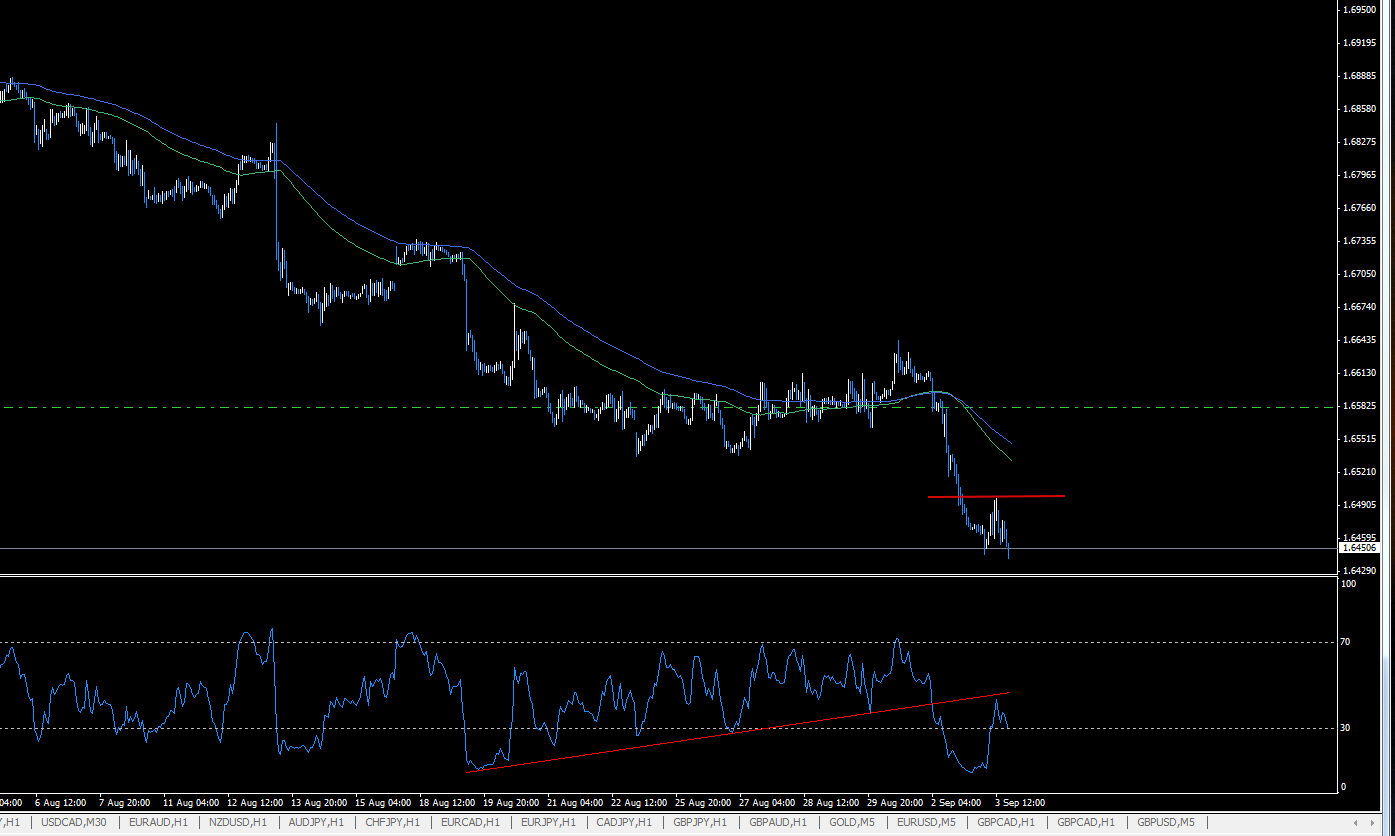Click the oscillator scale value 100
Viewport: 1395px width, 836px height.
(1349, 583)
